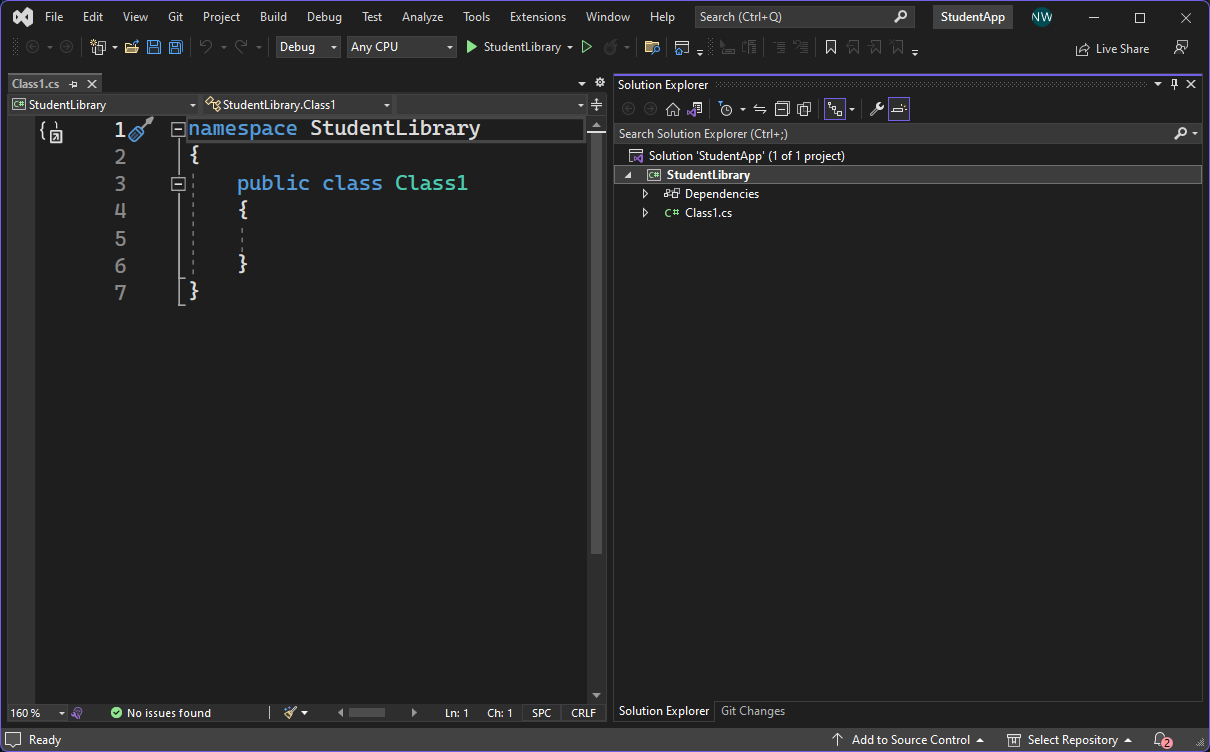Toggle Preview Selected Items button
This screenshot has height=752, width=1210.
(898, 109)
